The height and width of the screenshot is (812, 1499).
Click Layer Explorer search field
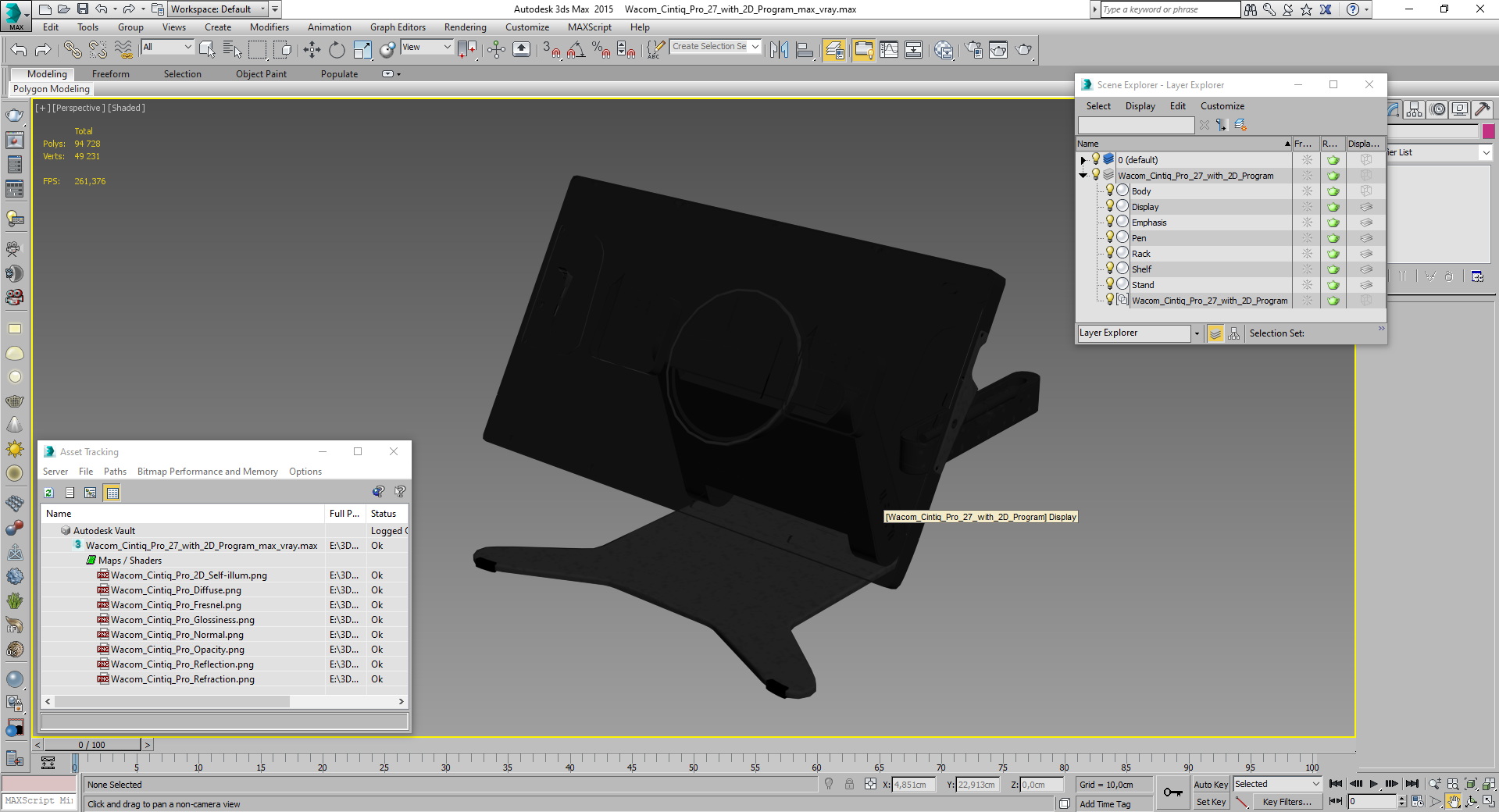tap(1136, 125)
